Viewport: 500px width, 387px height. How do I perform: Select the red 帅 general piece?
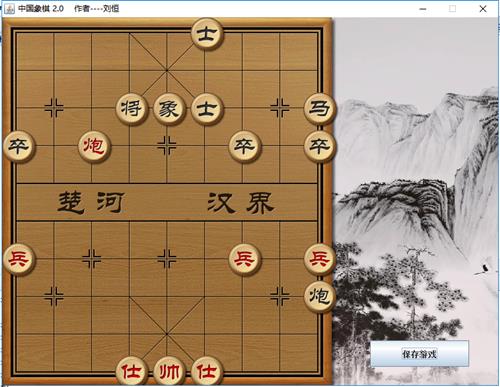[x=169, y=371]
